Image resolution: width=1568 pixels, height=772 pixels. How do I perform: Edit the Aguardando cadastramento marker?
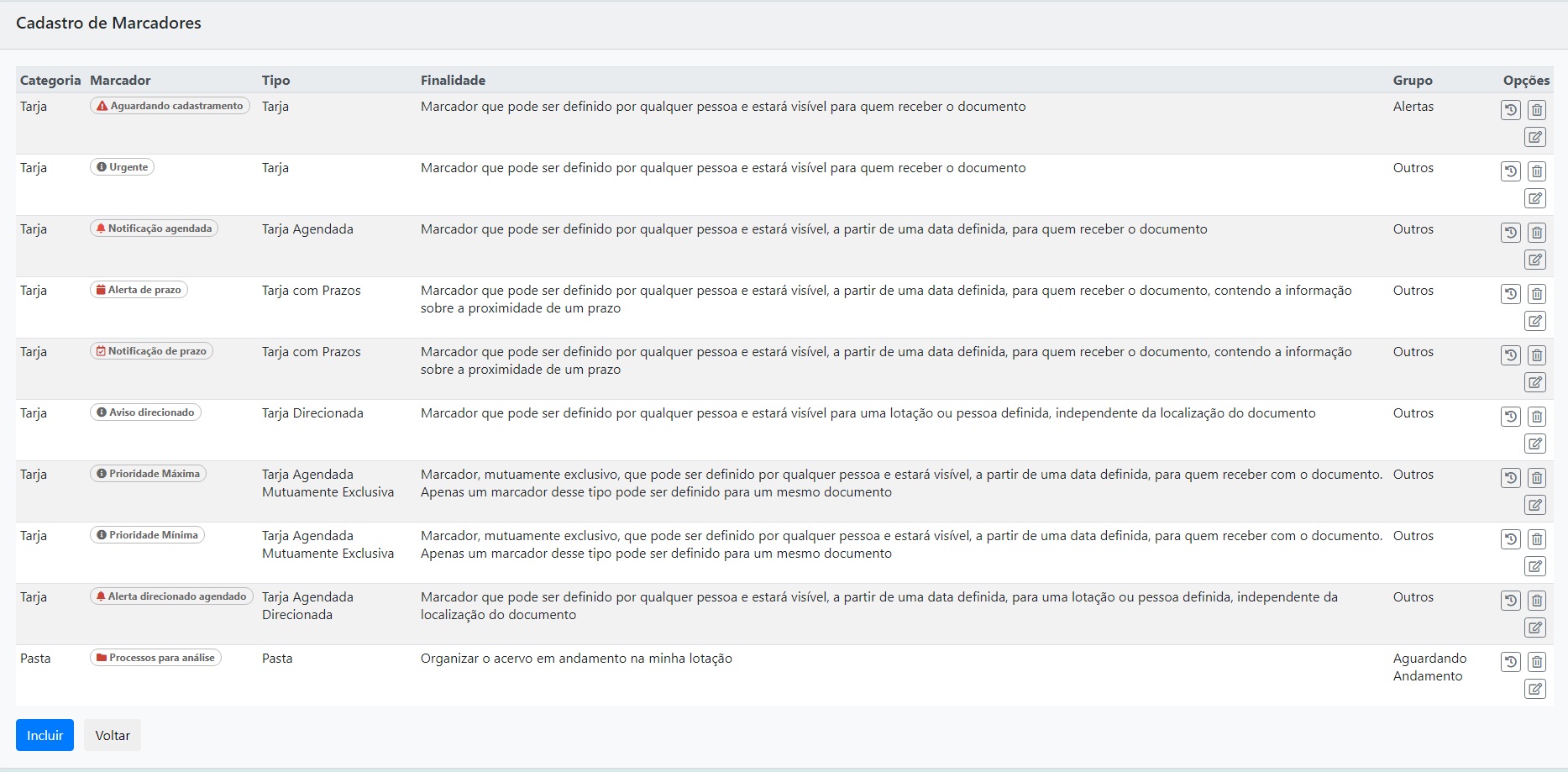pos(1534,137)
